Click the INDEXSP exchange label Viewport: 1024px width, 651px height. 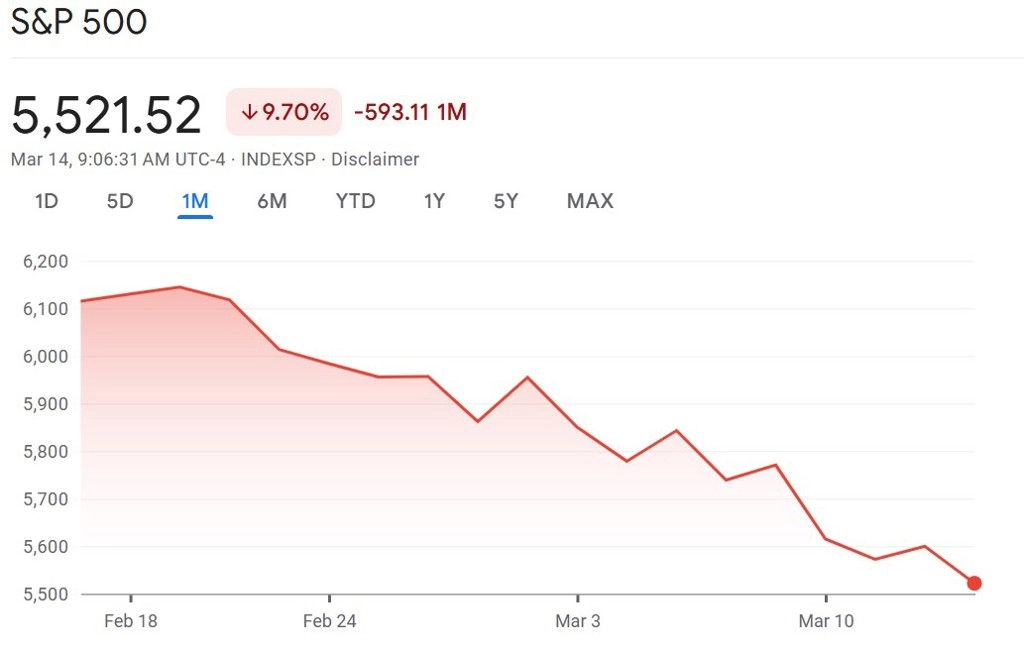pyautogui.click(x=278, y=159)
